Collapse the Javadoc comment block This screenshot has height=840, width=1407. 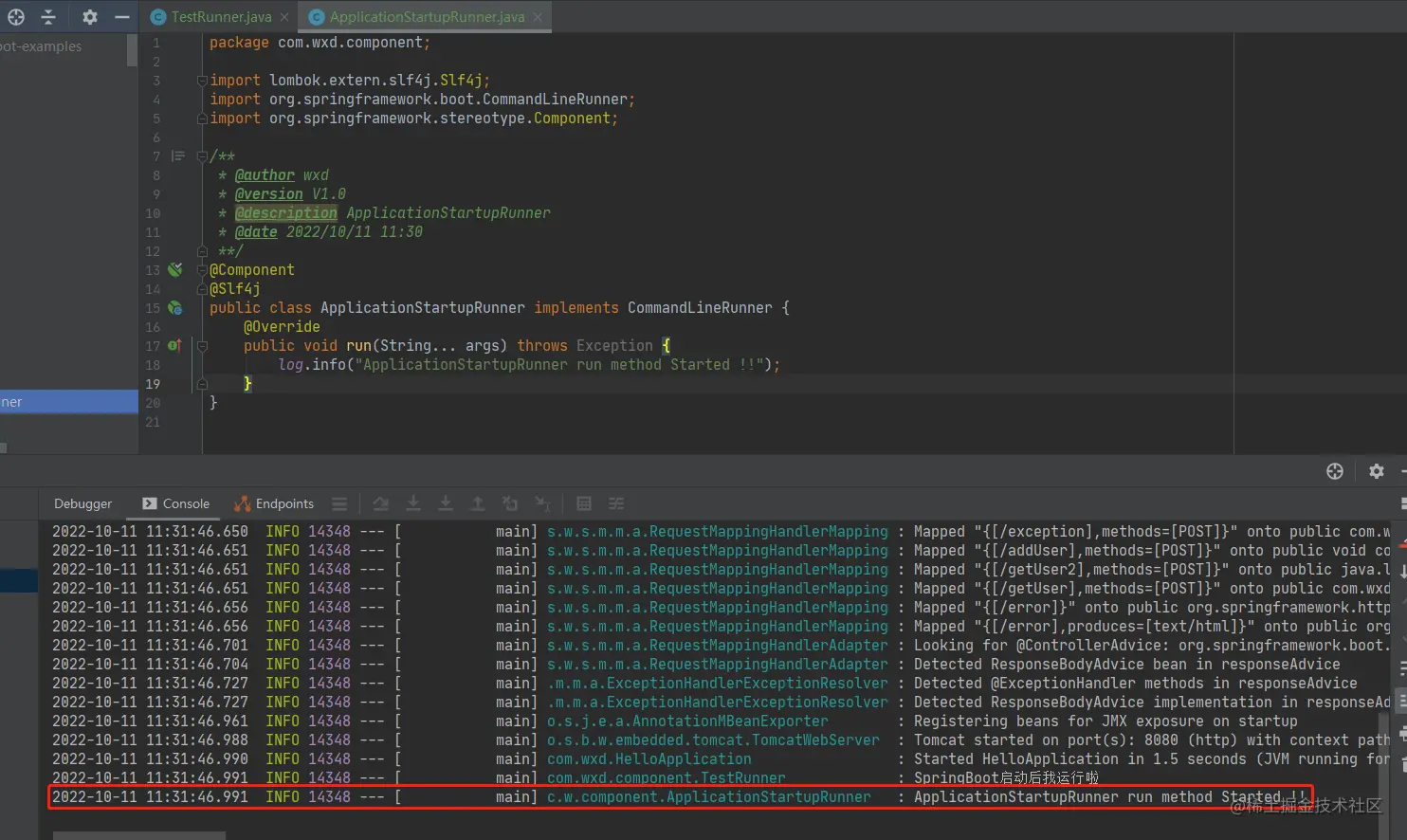click(202, 156)
